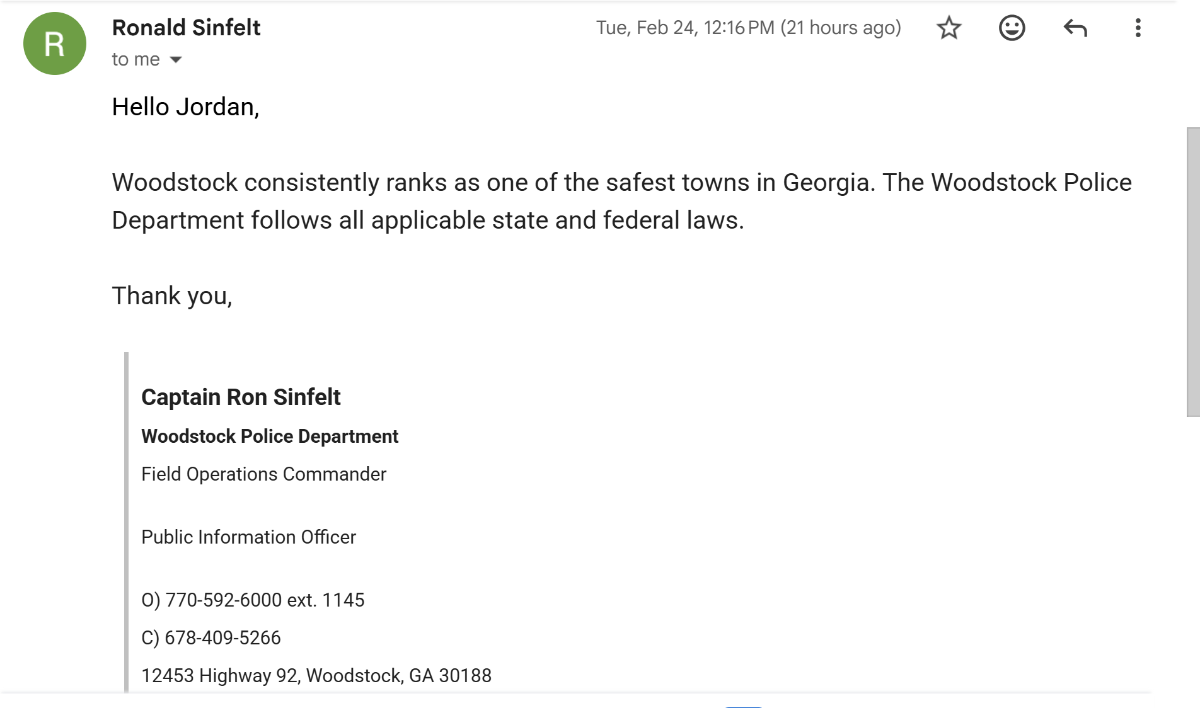Screen dimensions: 1200x708
Task: Click the "Captain Ron Sinfelt" signature name
Action: tap(241, 397)
